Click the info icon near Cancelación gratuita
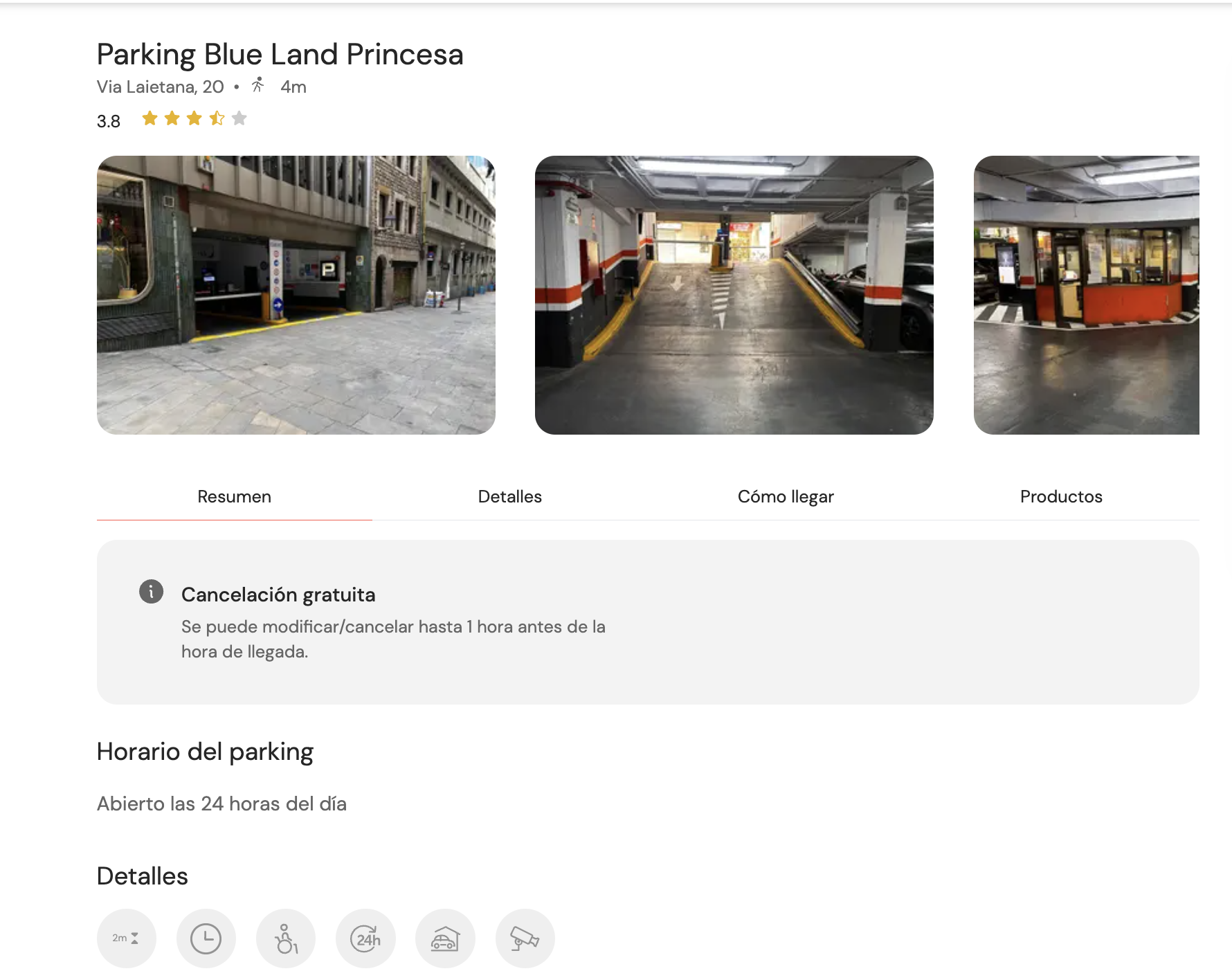The height and width of the screenshot is (980, 1232). [x=152, y=592]
